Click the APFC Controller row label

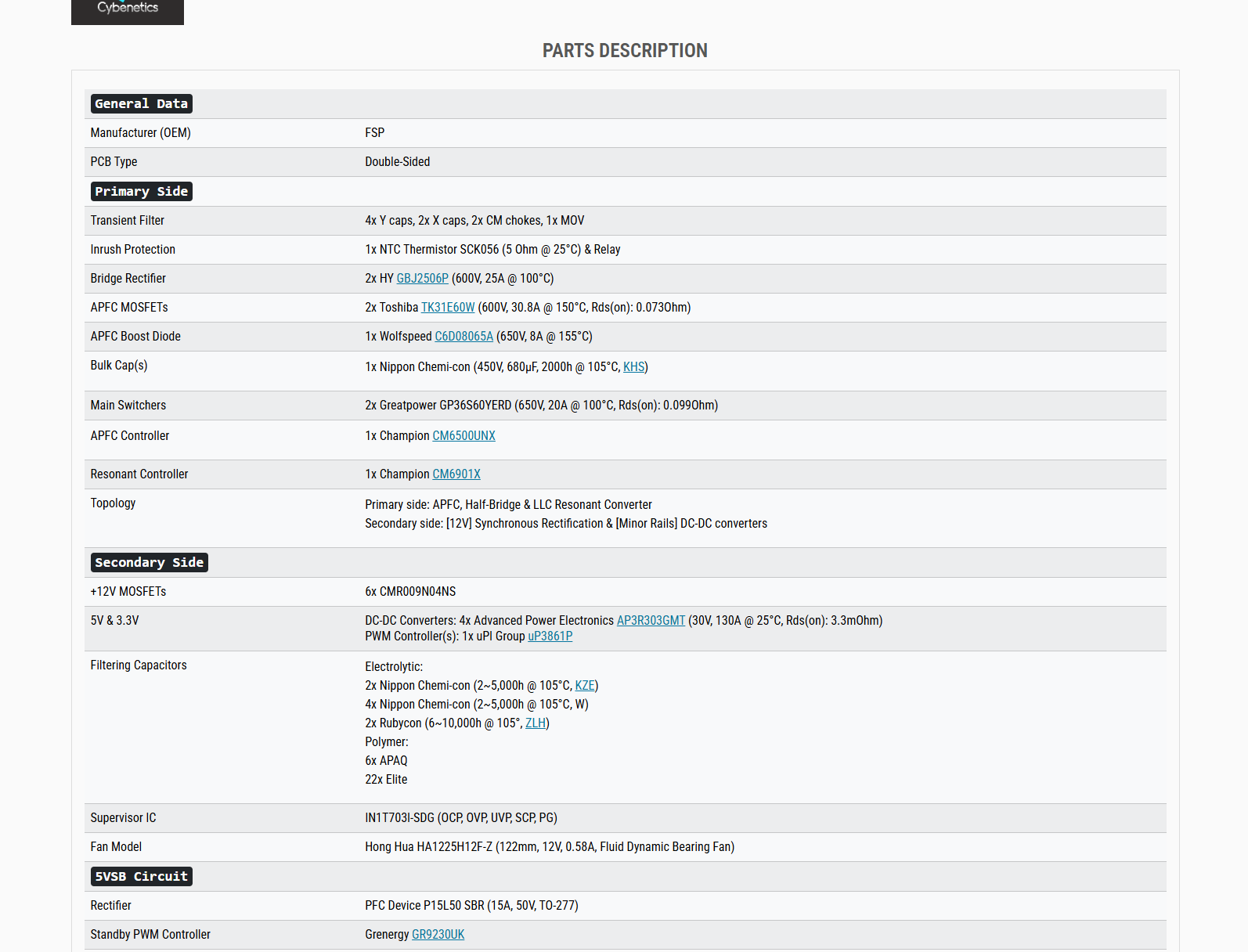coord(129,436)
